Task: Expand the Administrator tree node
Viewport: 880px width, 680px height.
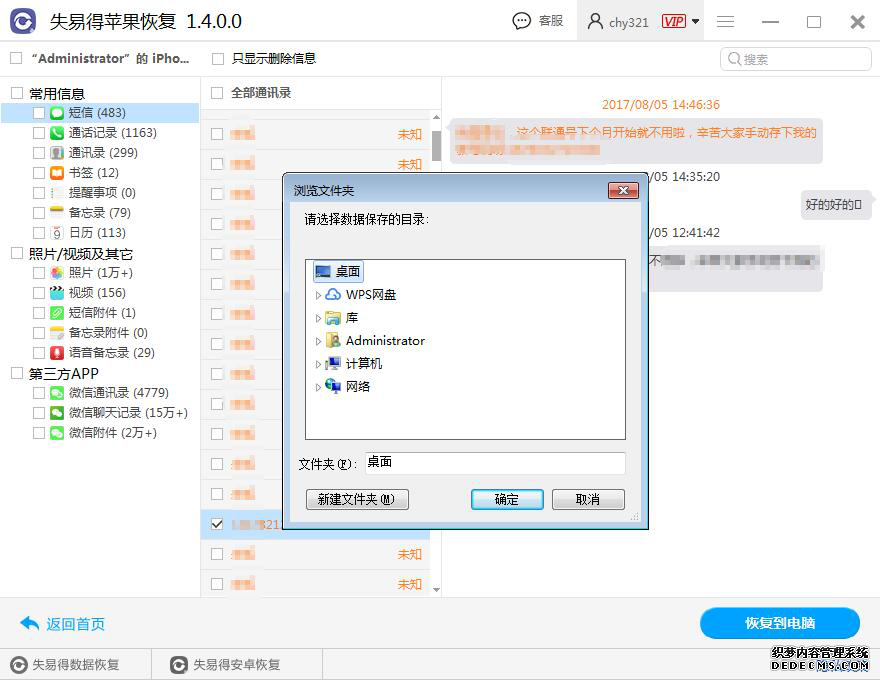Action: point(318,341)
